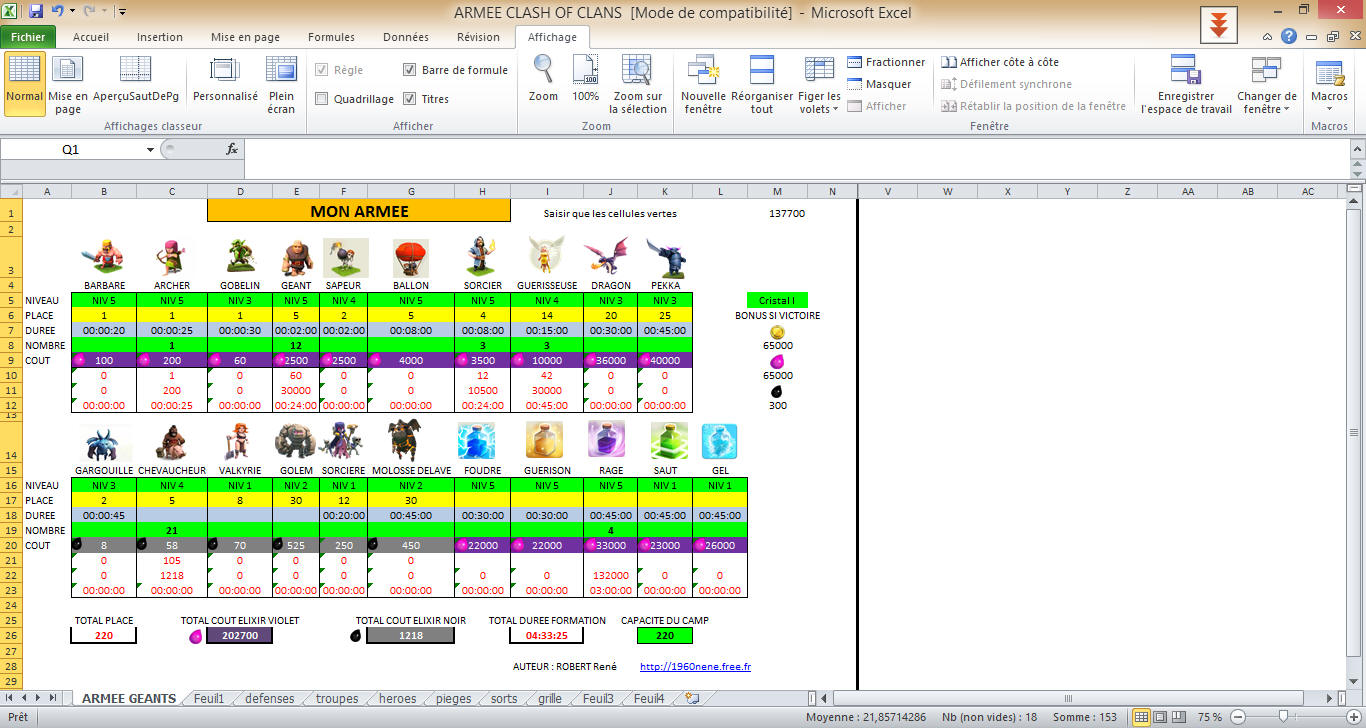Open http://1960nene.free.fr hyperlink
1366x728 pixels.
click(x=695, y=666)
